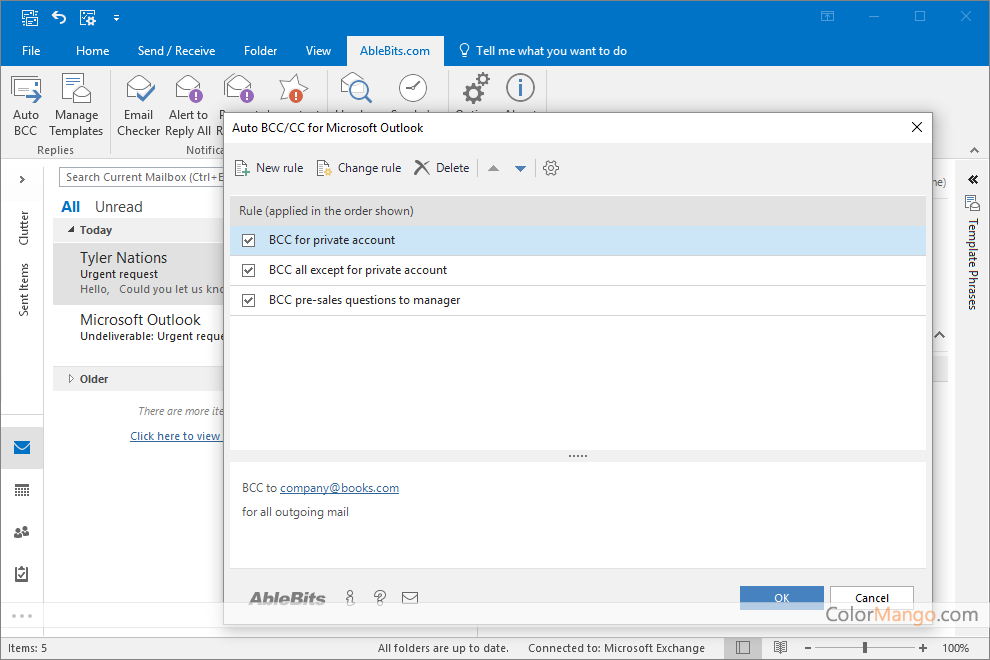Open the People contacts icon

click(22, 532)
